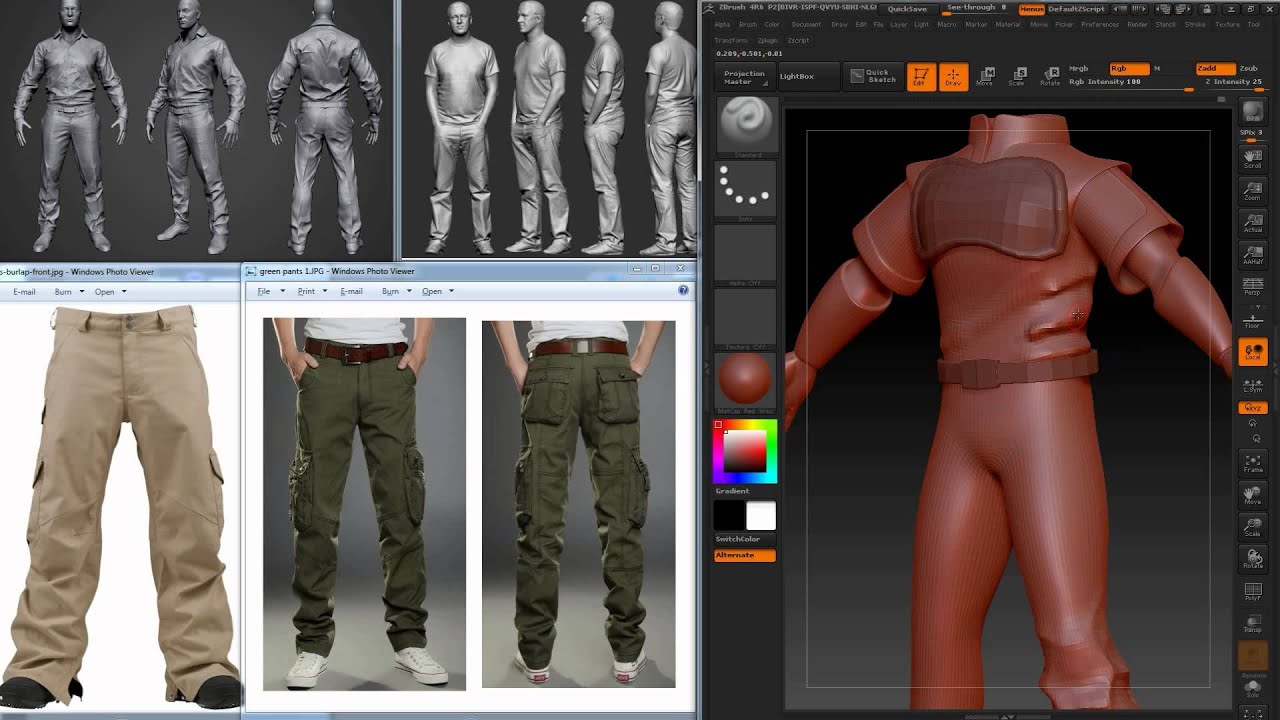Toggle PolyF wireframe display
This screenshot has height=720, width=1280.
pos(1252,592)
